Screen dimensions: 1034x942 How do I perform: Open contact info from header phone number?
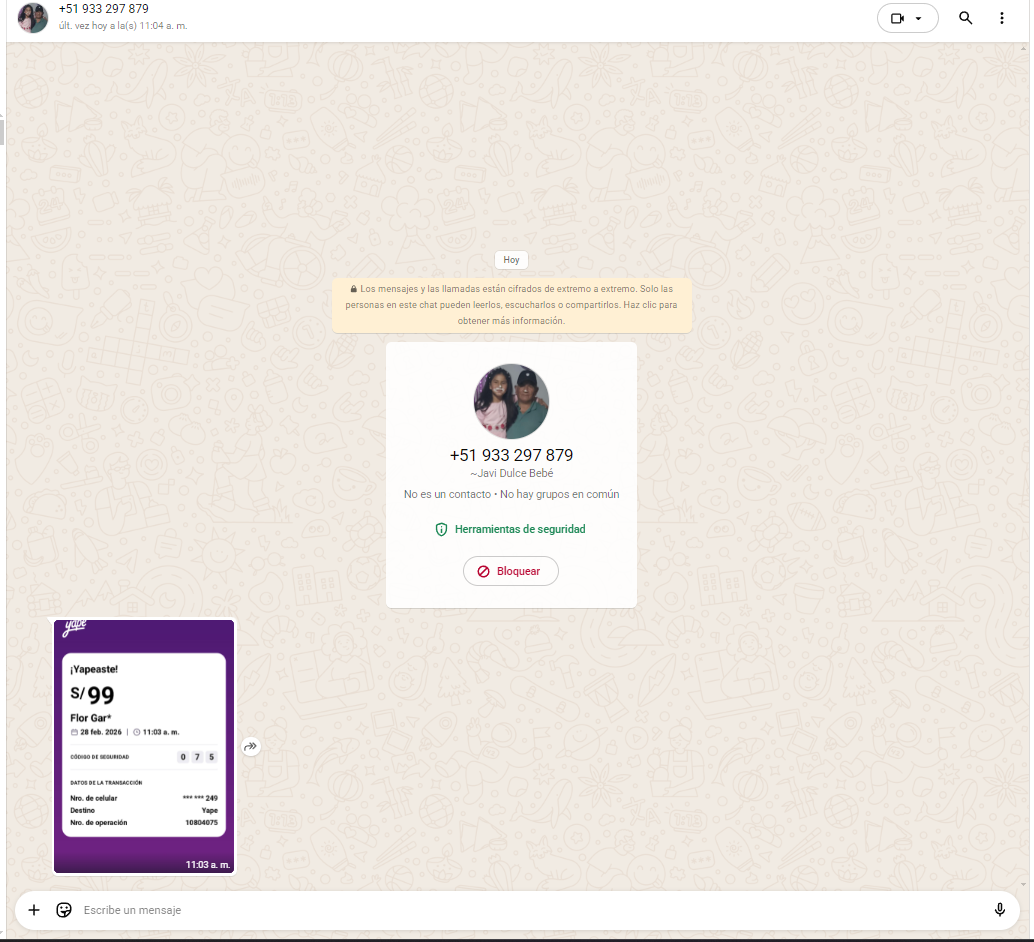coord(103,9)
